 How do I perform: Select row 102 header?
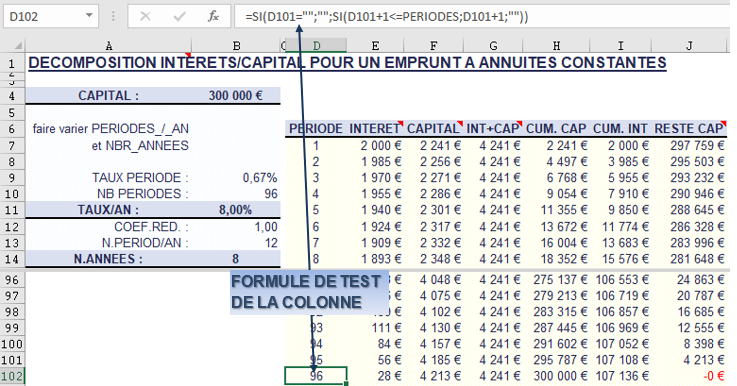tap(12, 376)
